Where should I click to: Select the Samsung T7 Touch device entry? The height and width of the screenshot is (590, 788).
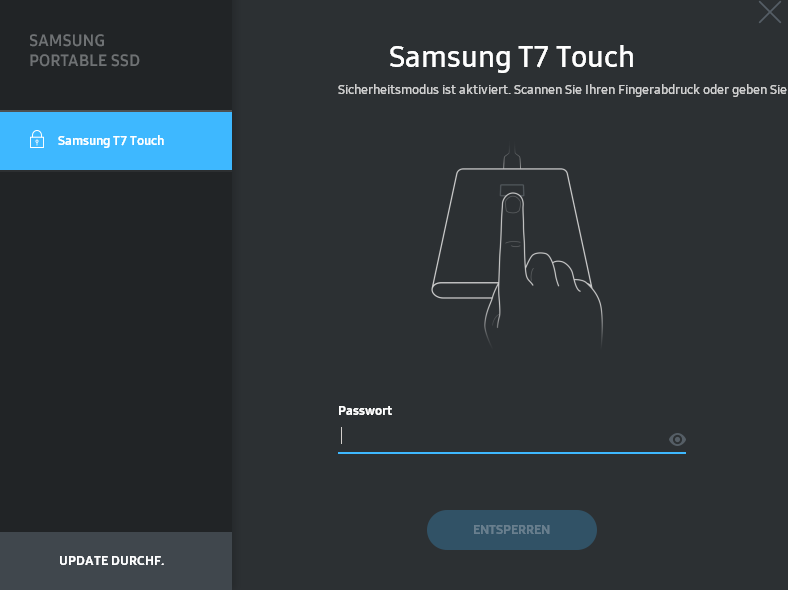[116, 141]
